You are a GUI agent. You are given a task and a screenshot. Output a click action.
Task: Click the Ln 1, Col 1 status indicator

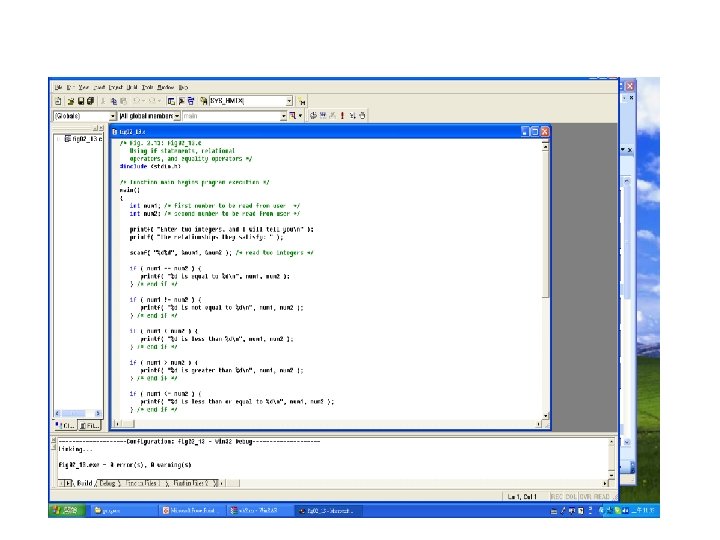pyautogui.click(x=522, y=496)
